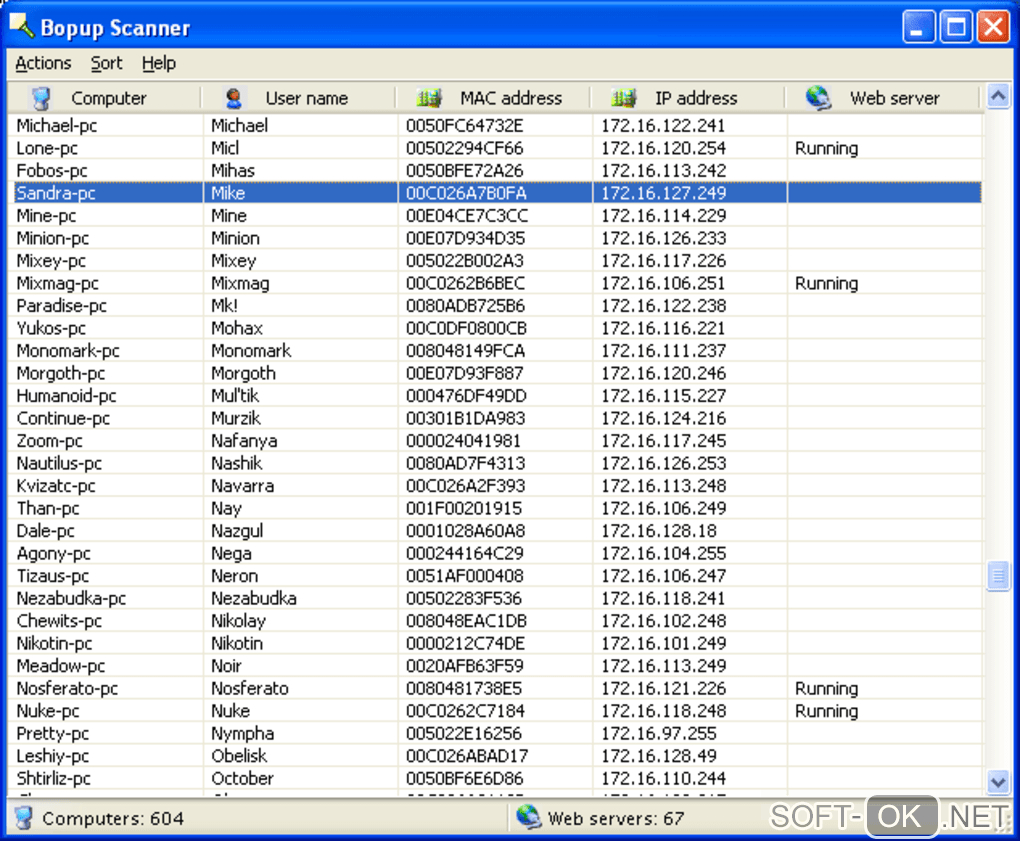Click user name Minion
1020x841 pixels.
point(235,238)
